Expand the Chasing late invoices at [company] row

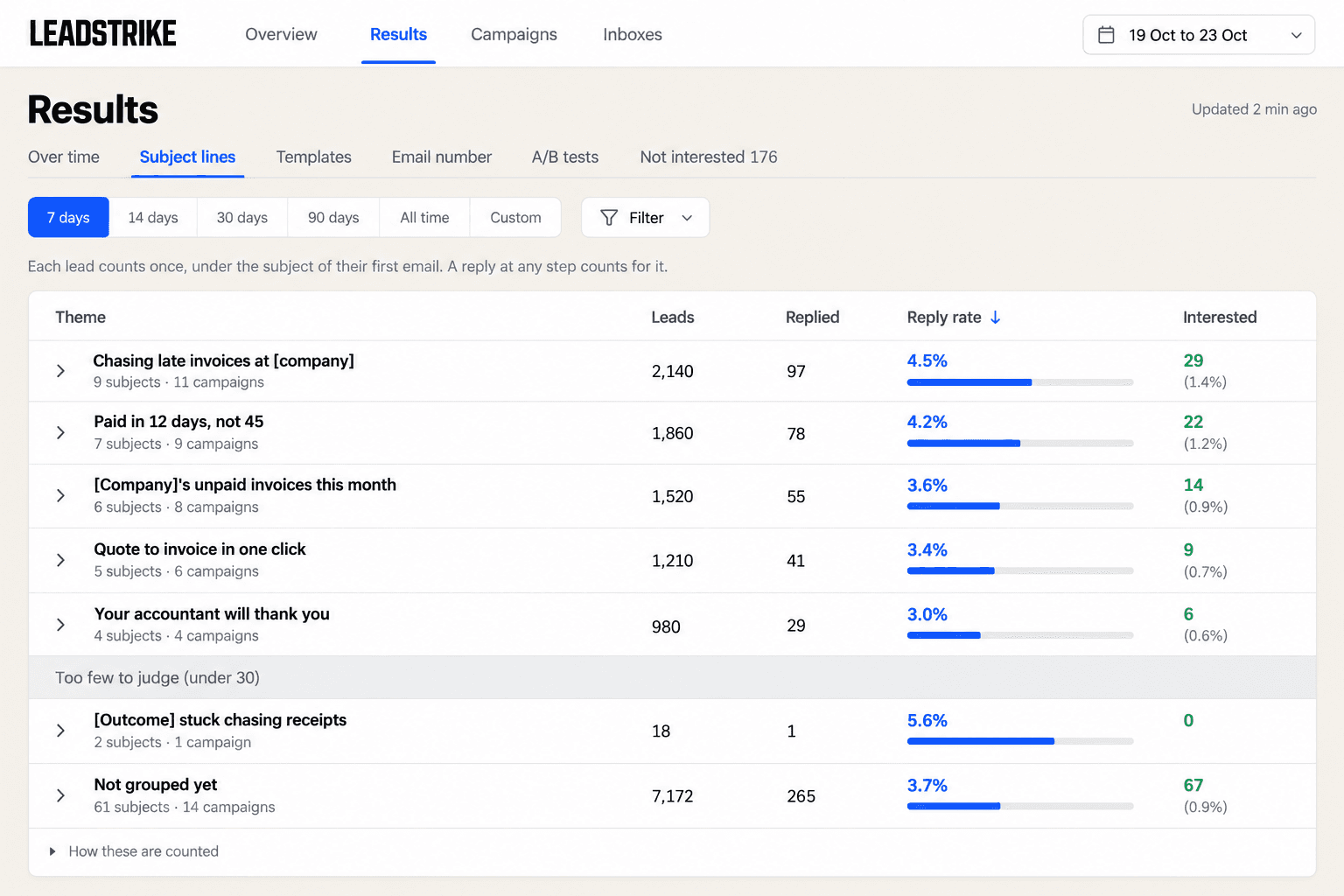pyautogui.click(x=60, y=371)
